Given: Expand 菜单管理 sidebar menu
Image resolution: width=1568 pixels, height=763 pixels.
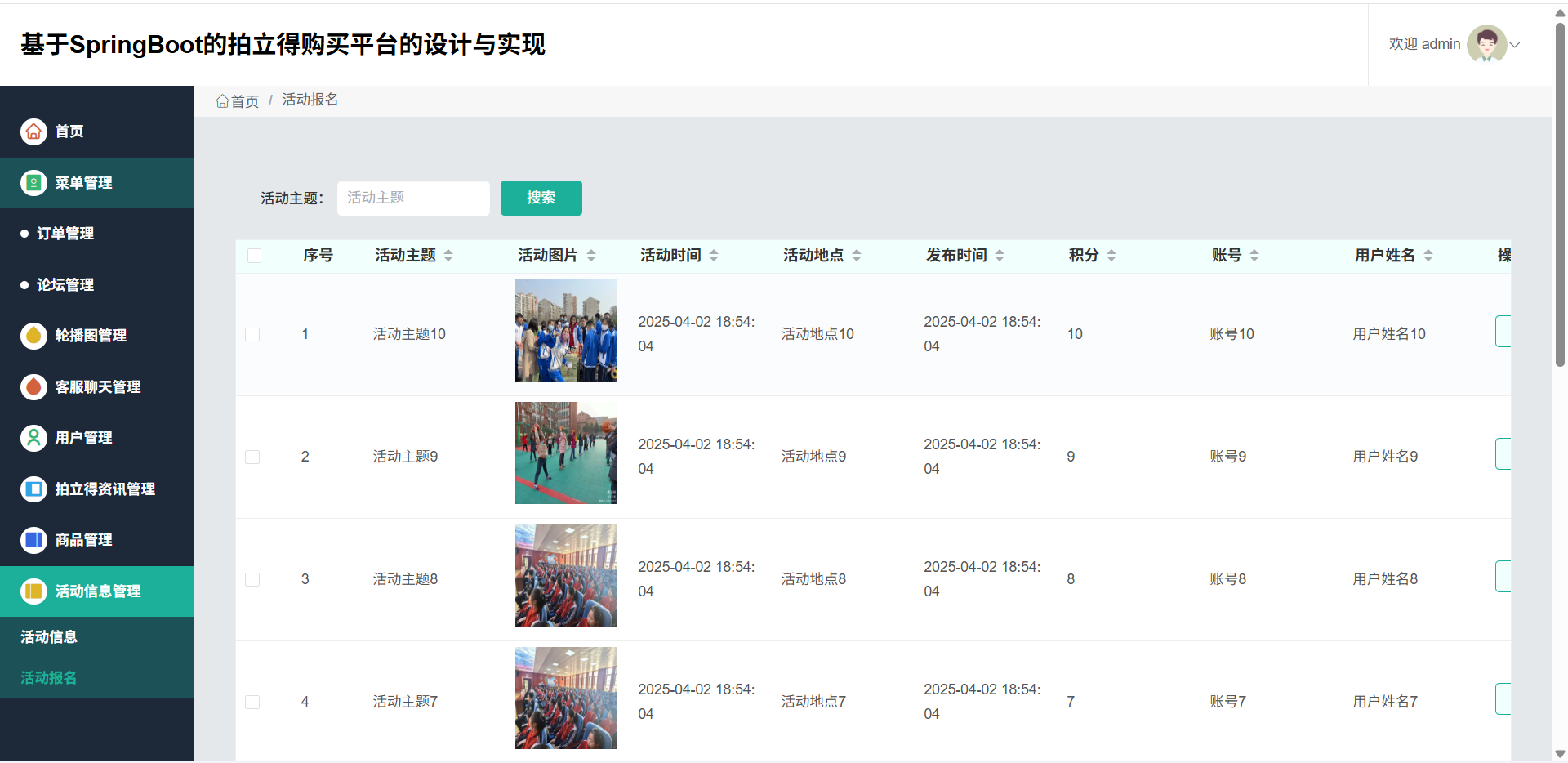Looking at the screenshot, I should point(97,183).
